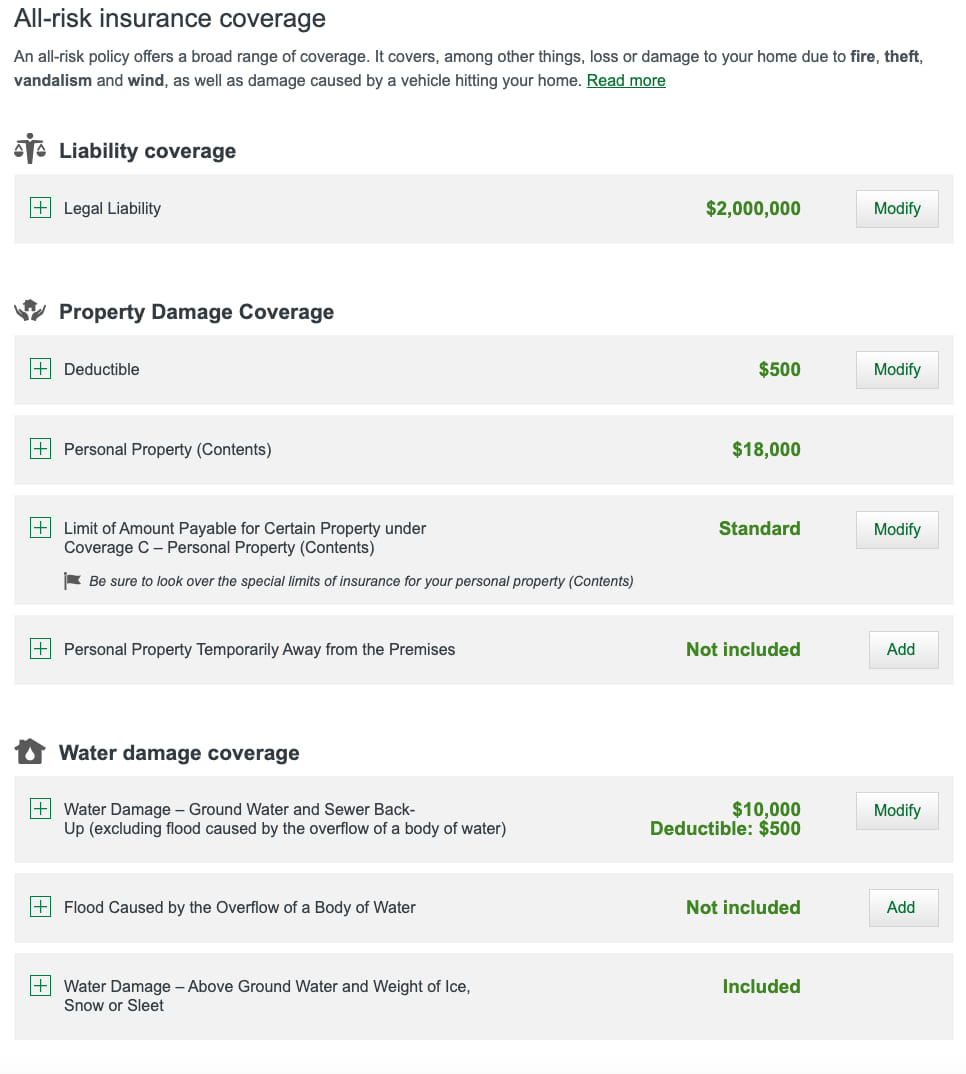Expand Ground Water and Sewer Back-Up row
Image resolution: width=966 pixels, height=1074 pixels.
pos(40,809)
